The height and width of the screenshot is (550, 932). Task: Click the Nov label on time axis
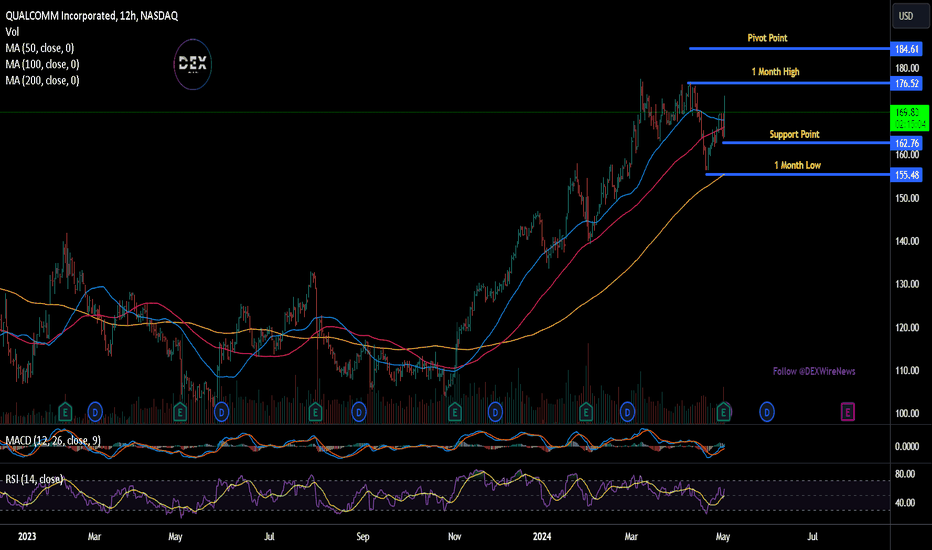pyautogui.click(x=455, y=536)
